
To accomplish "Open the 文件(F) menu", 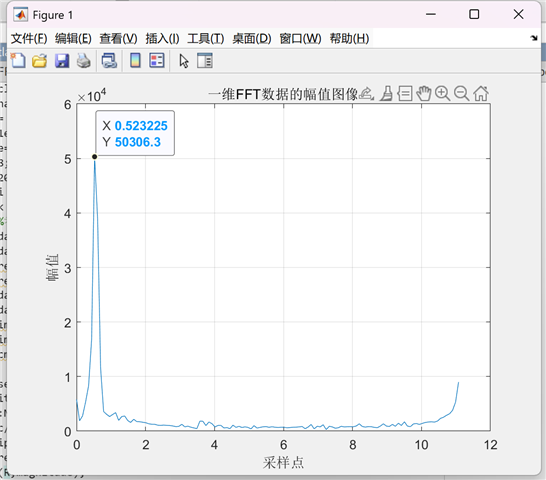I will (29, 38).
